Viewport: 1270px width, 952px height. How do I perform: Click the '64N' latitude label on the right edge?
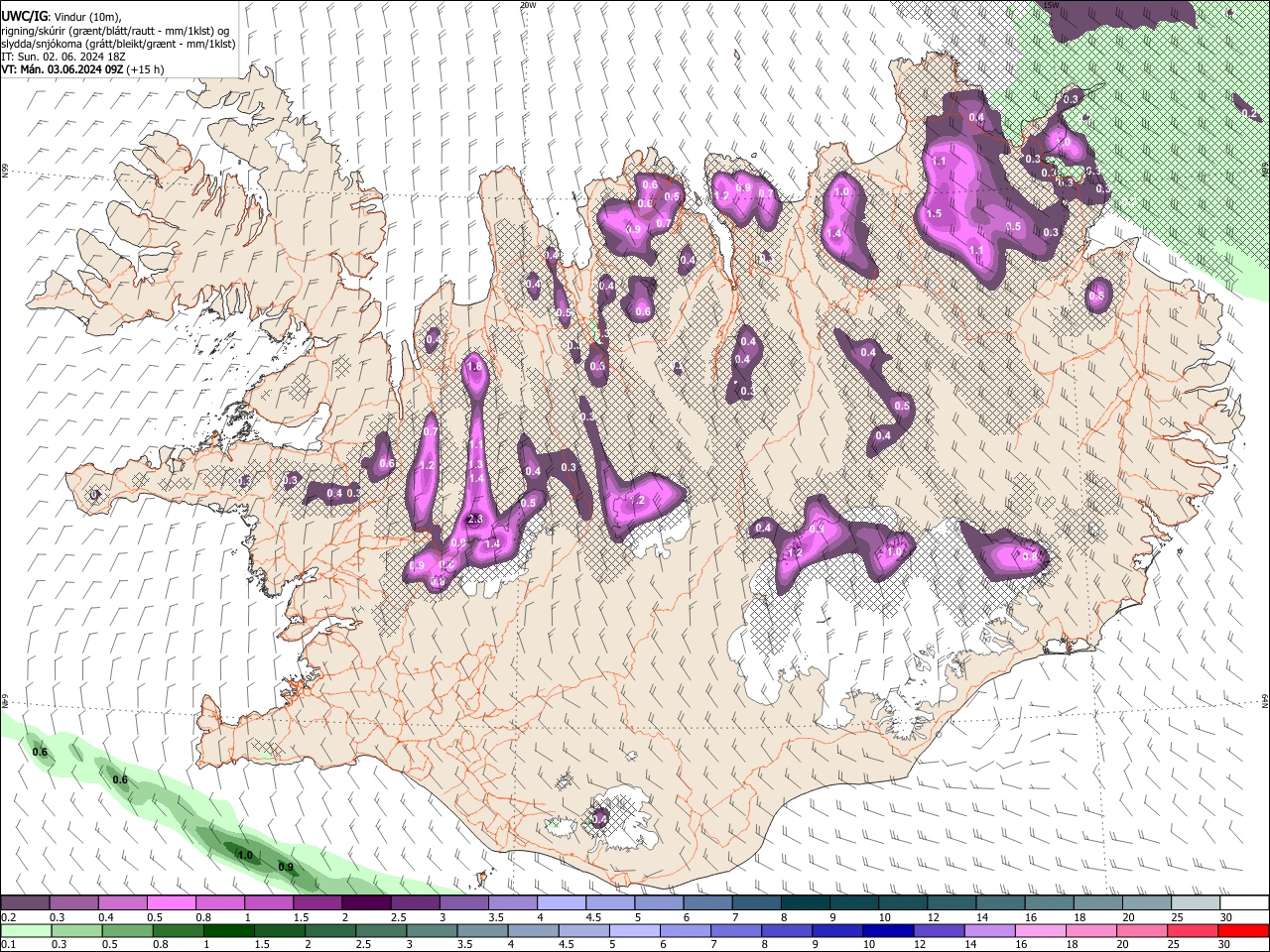(1265, 700)
